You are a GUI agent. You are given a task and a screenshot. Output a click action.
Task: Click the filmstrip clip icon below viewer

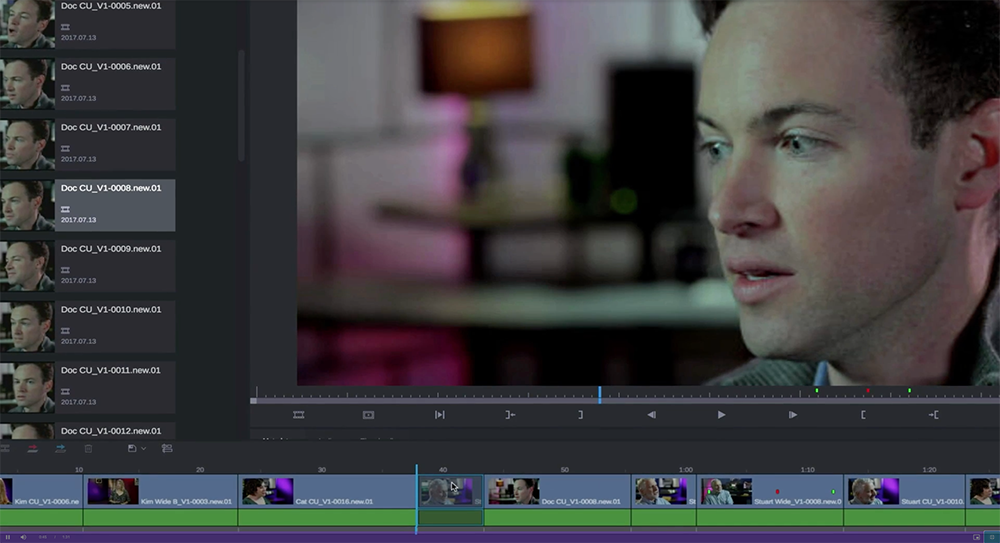[x=298, y=415]
